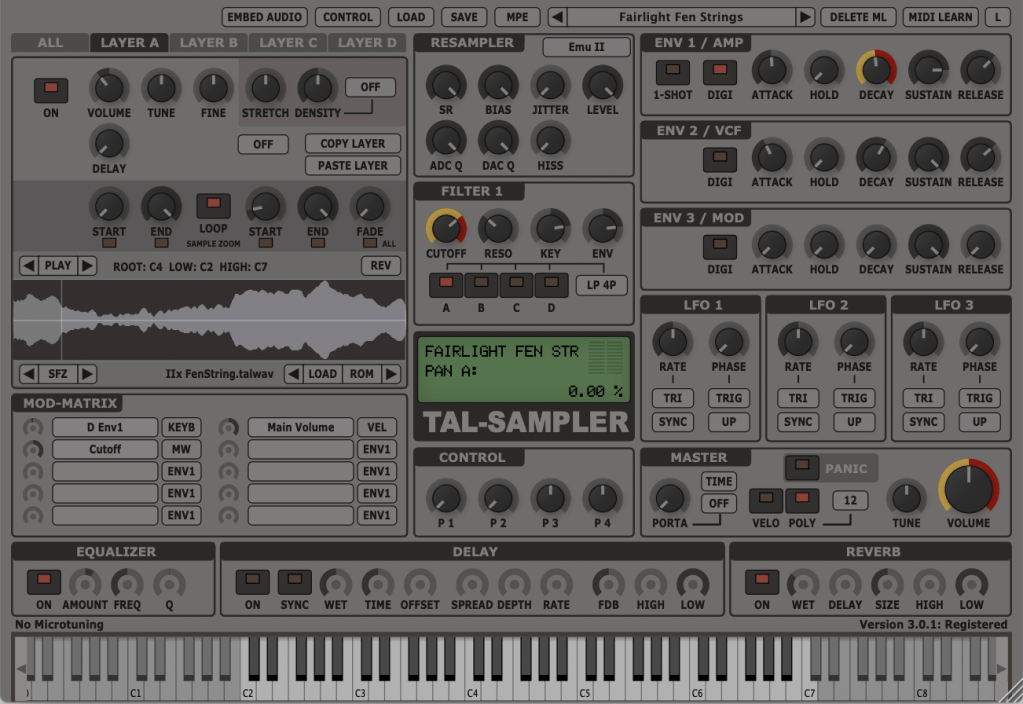
Task: Click the COPY LAYER button
Action: pyautogui.click(x=352, y=143)
